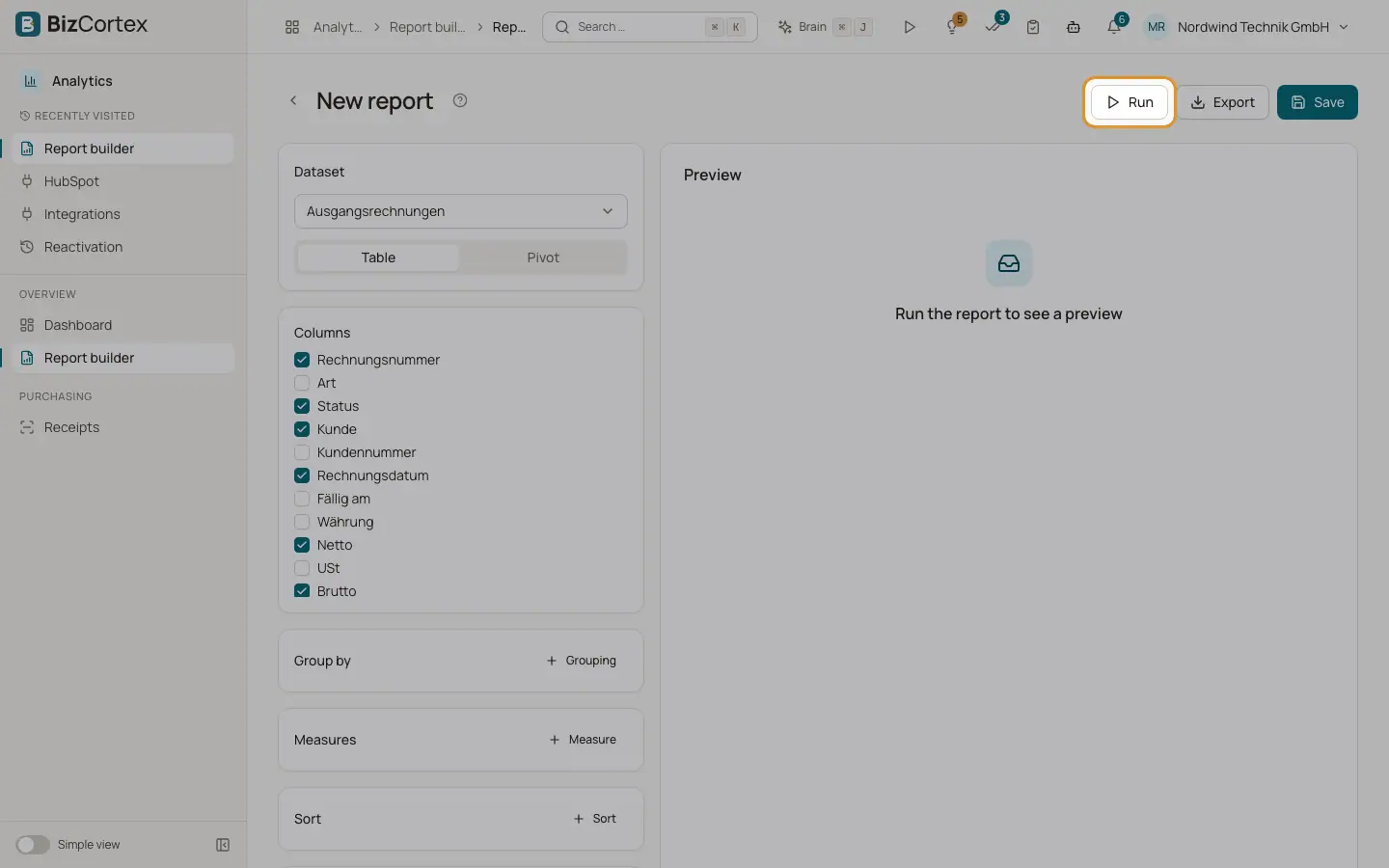Go back using the arrow icon
Image resolution: width=1389 pixels, height=868 pixels.
[x=293, y=100]
